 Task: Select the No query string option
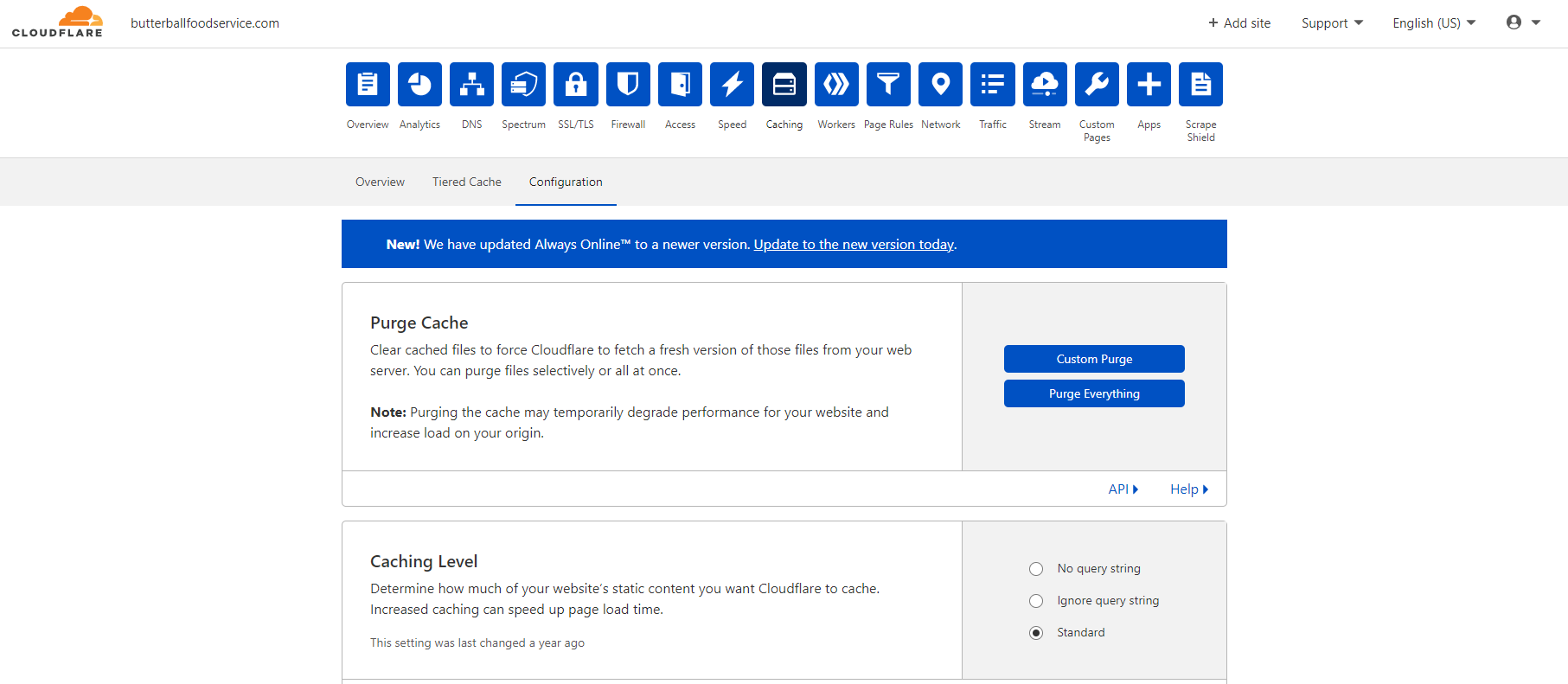tap(1036, 569)
